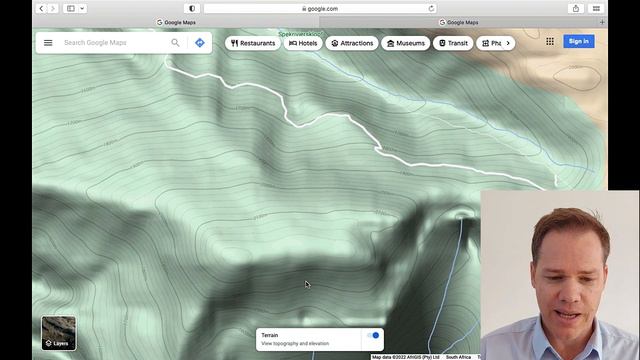Open the sidebar dropdown arrow
Viewport: 640px width, 360px height.
click(82, 9)
